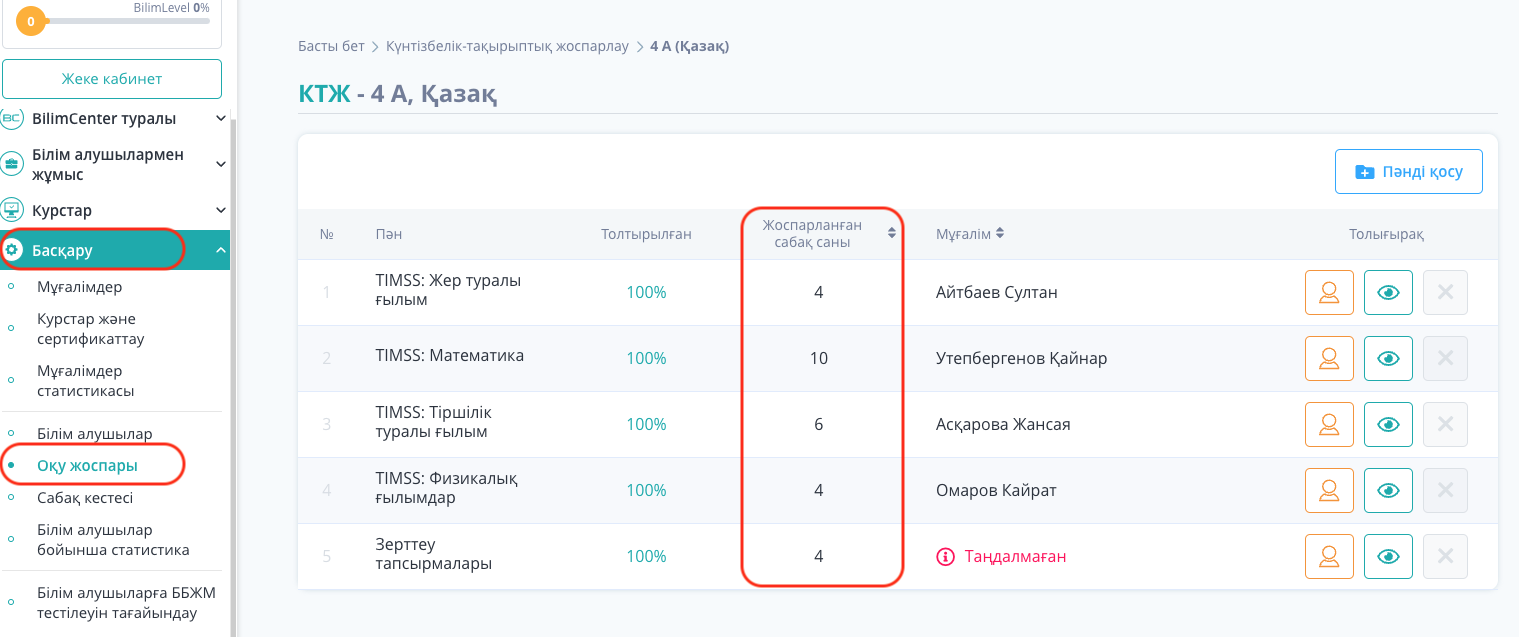Open Курстар және сертификаттау item
1519x637 pixels.
coord(91,329)
